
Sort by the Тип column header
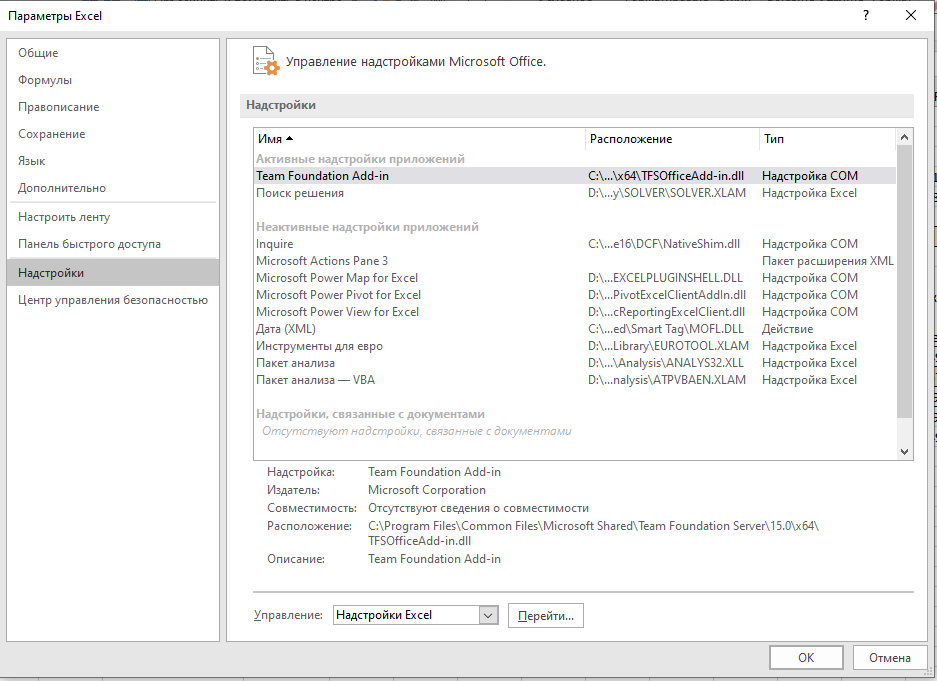(828, 139)
